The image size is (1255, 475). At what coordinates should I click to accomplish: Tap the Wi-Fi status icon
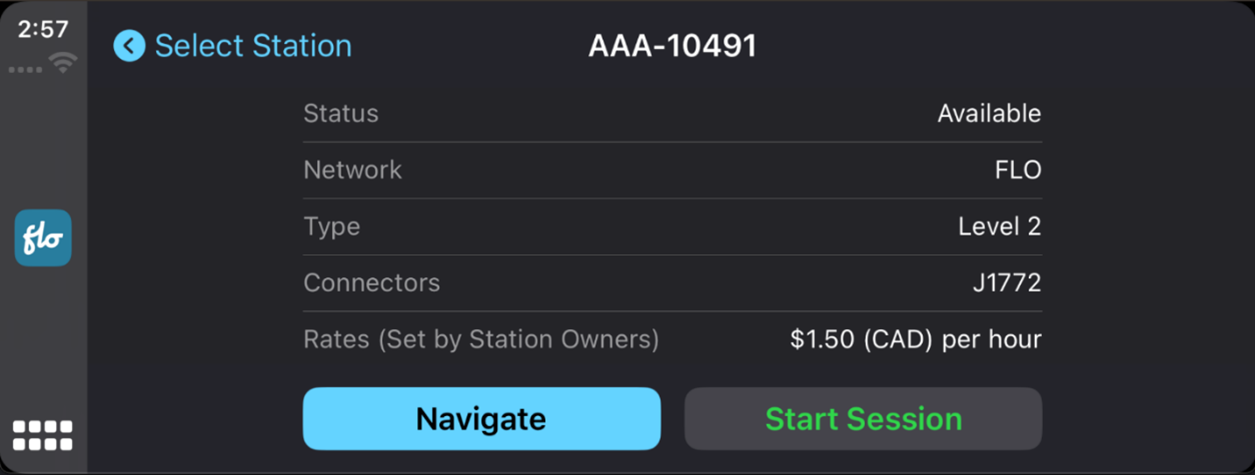pos(65,64)
